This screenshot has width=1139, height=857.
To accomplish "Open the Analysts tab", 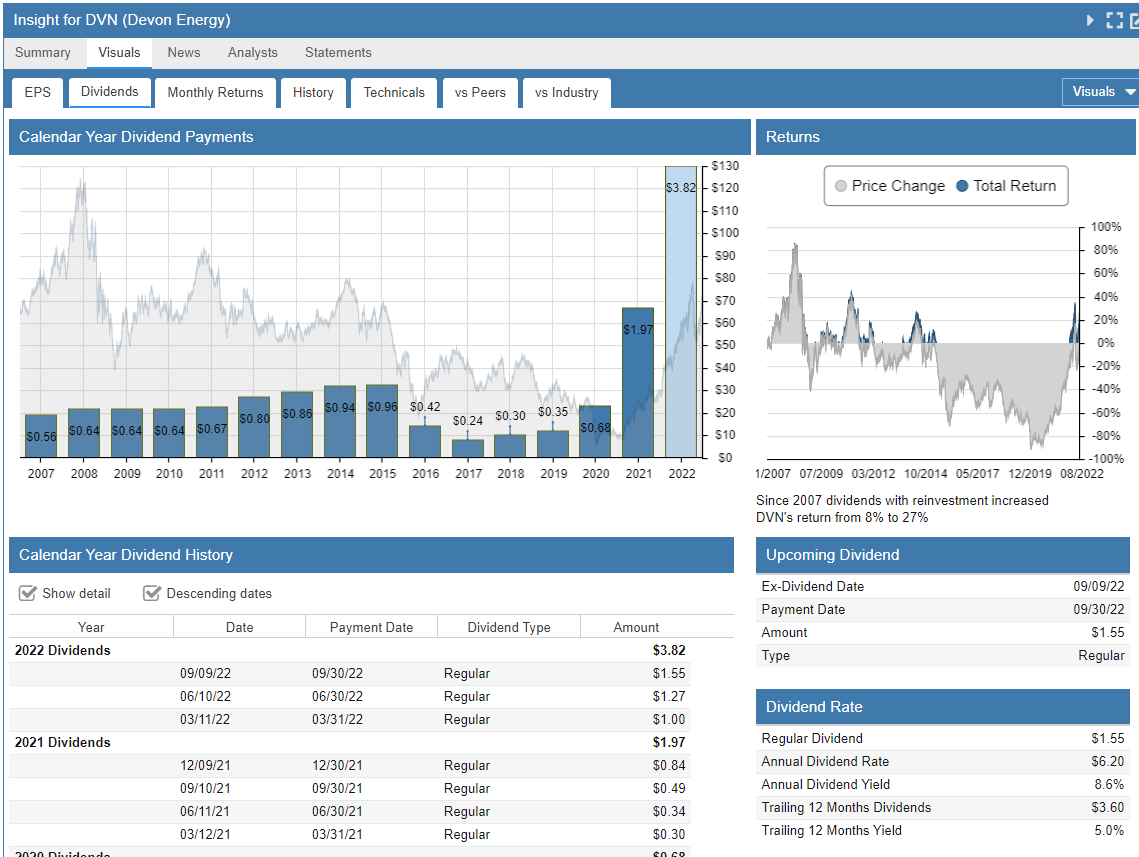I will (253, 52).
